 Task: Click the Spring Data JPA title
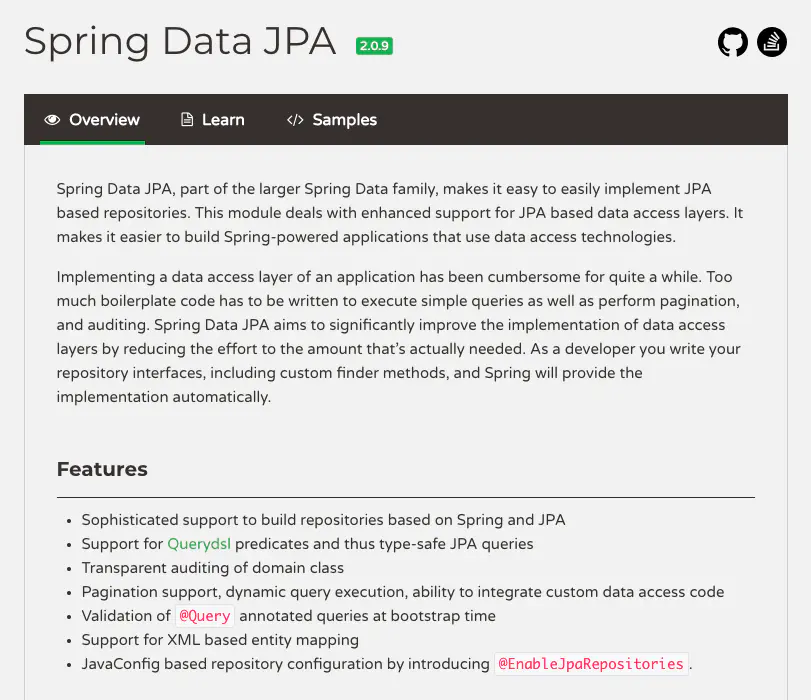(x=180, y=42)
